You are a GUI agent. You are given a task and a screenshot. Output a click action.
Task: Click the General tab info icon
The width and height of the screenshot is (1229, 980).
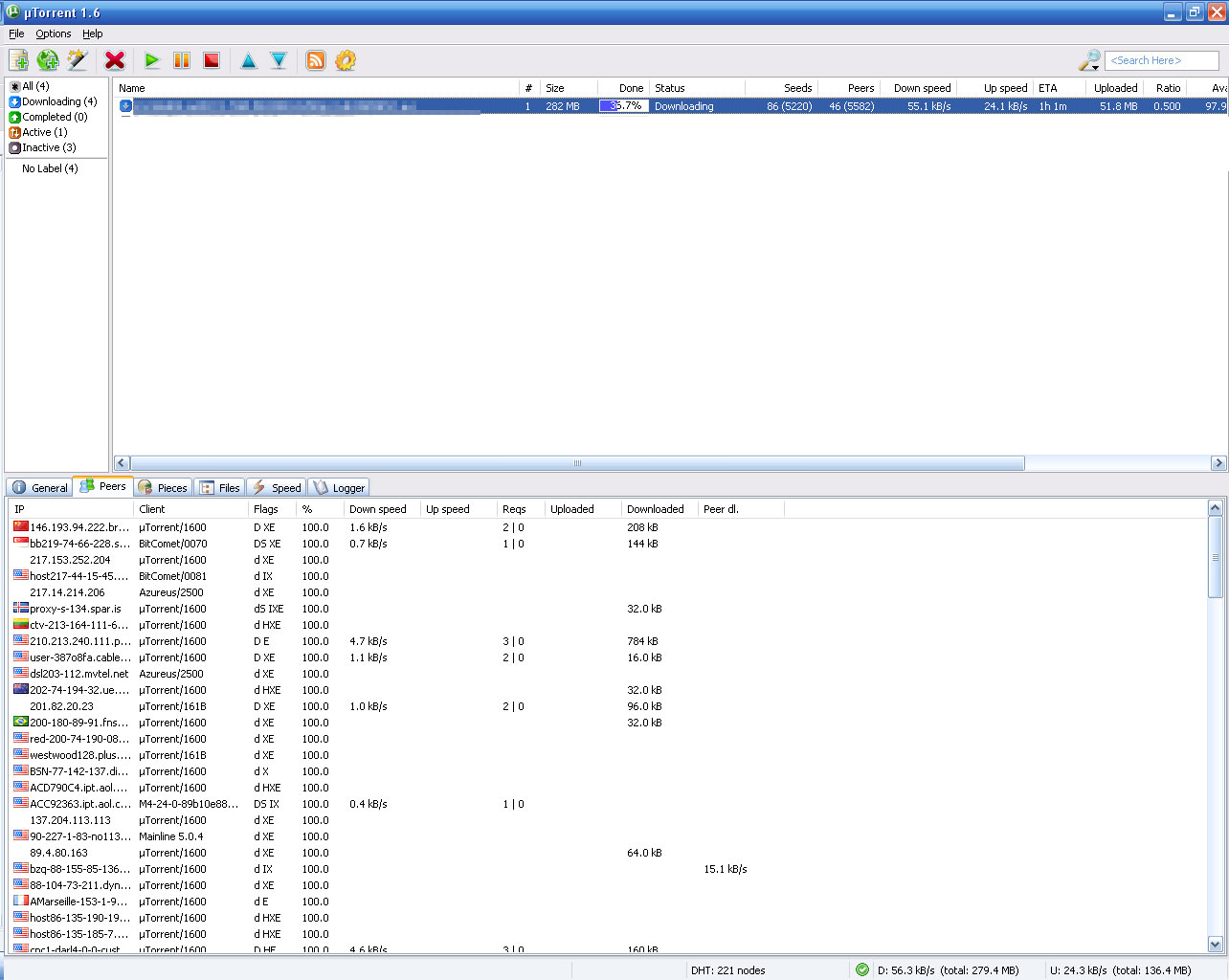[19, 487]
